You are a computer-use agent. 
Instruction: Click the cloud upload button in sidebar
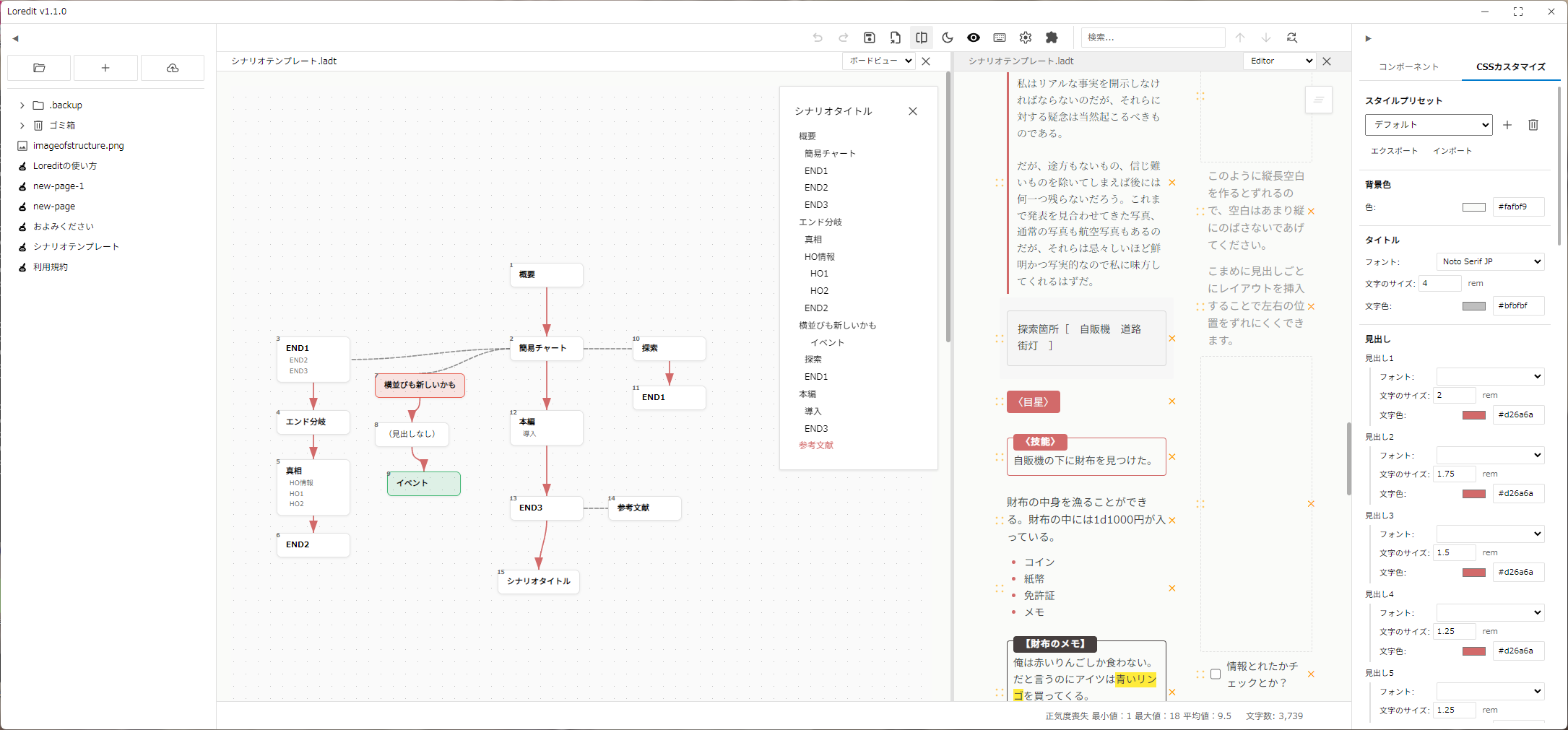(173, 68)
